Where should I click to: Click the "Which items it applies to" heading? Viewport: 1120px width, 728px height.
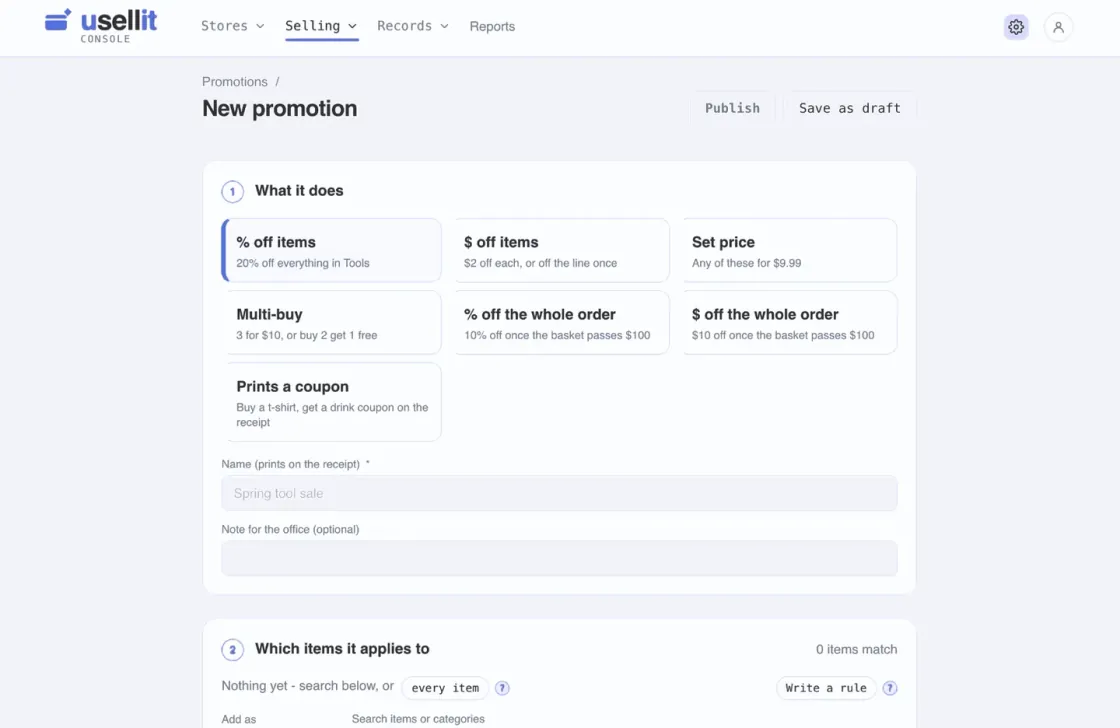pos(342,649)
